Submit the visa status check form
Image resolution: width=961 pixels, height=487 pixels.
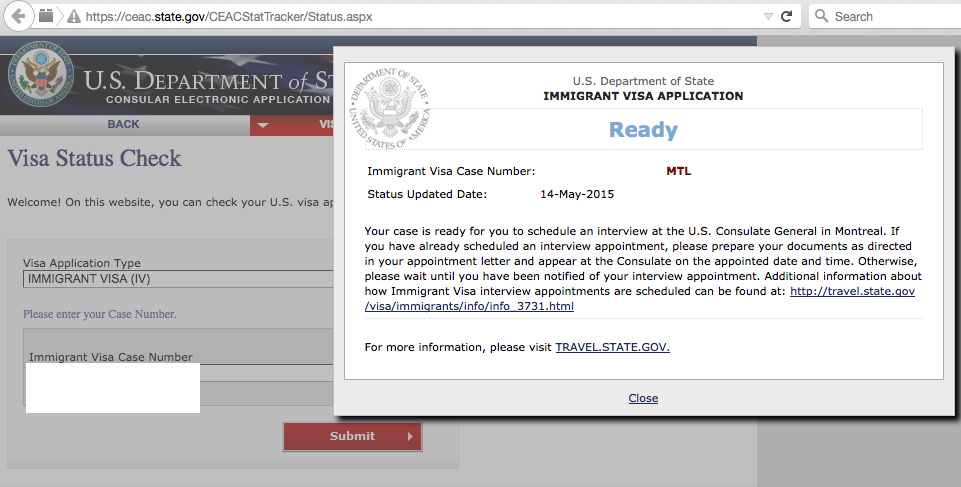352,436
